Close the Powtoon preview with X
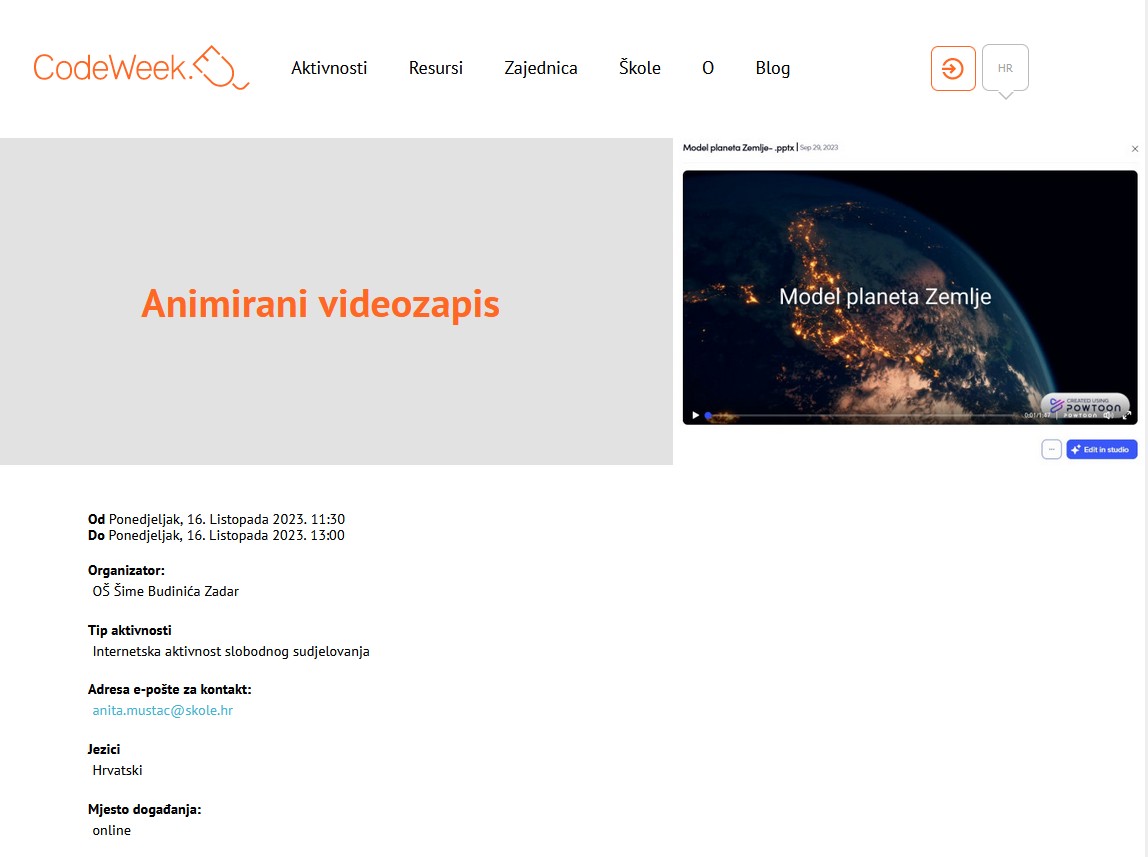 [x=1135, y=149]
